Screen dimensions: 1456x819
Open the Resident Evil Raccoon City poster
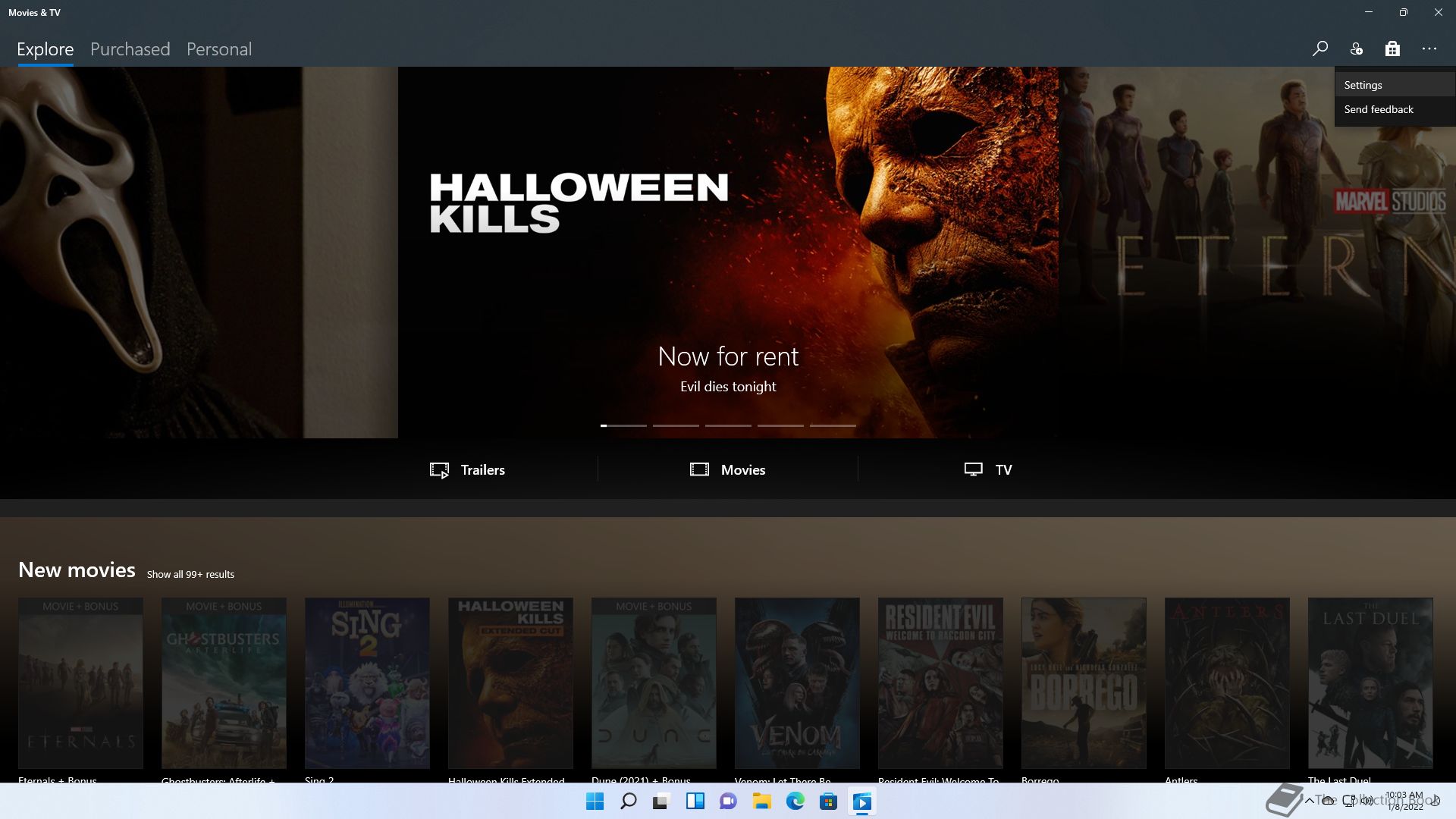click(940, 683)
